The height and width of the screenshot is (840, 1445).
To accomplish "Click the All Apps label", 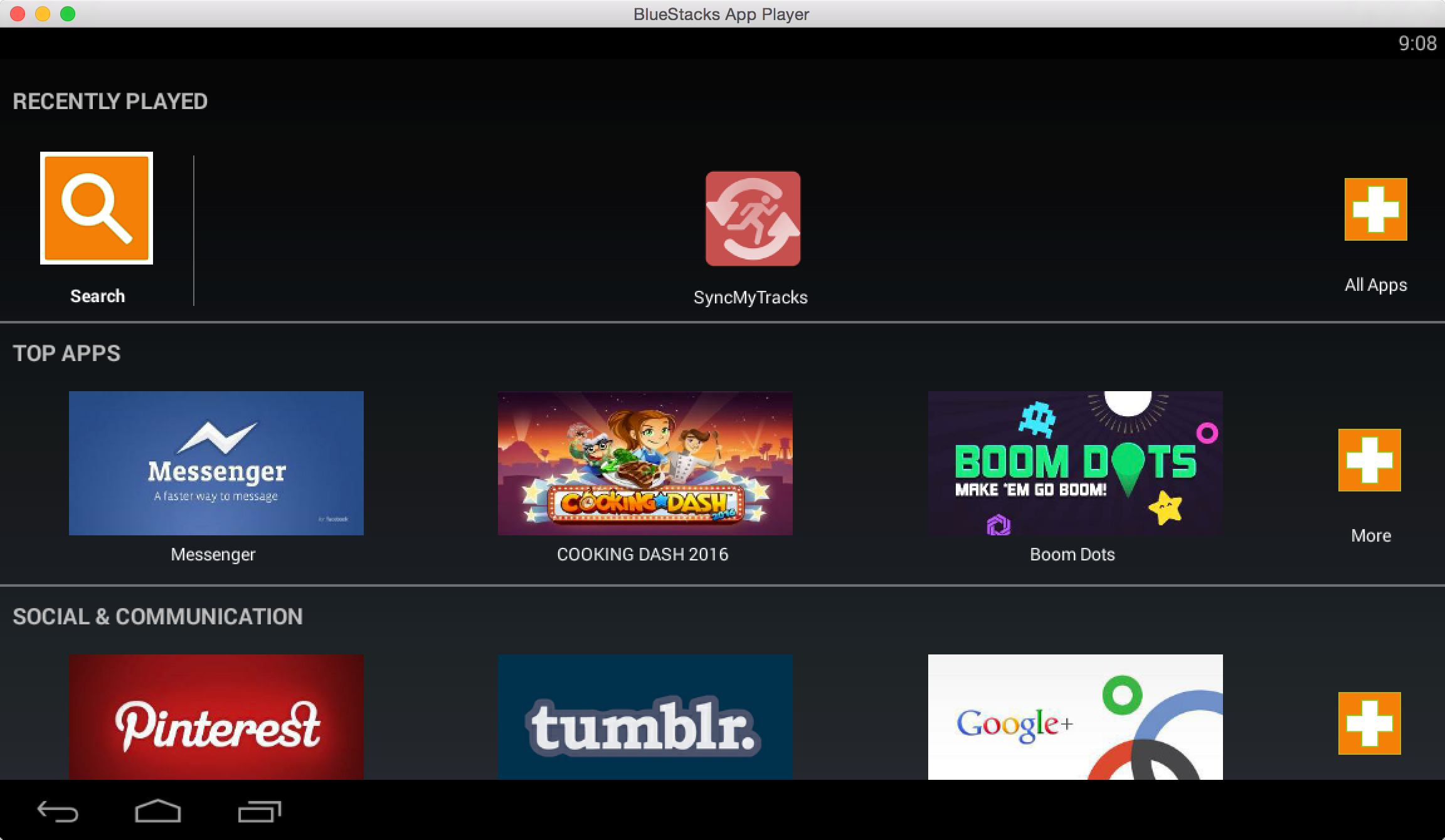I will click(1375, 285).
